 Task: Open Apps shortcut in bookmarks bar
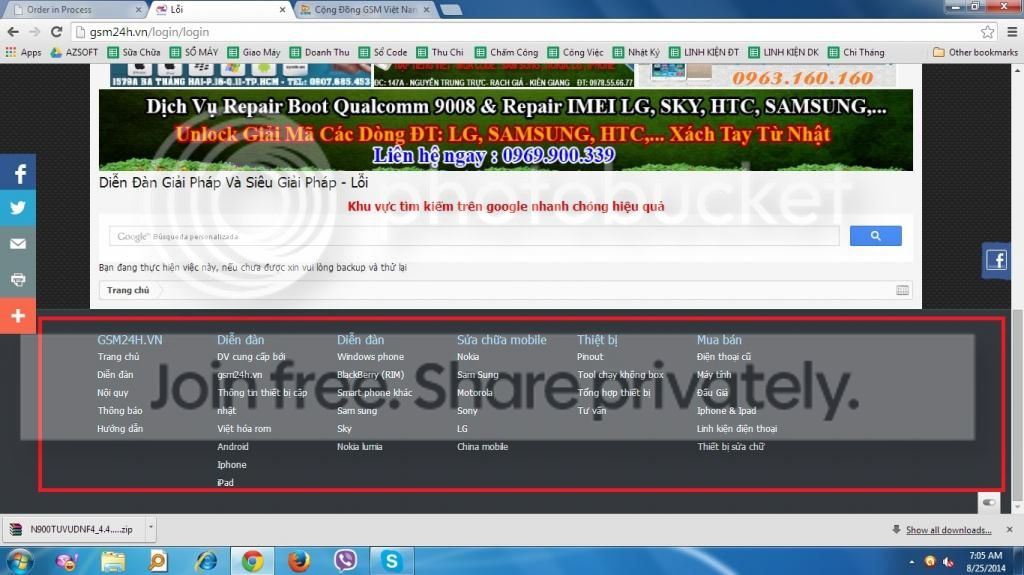tap(23, 52)
